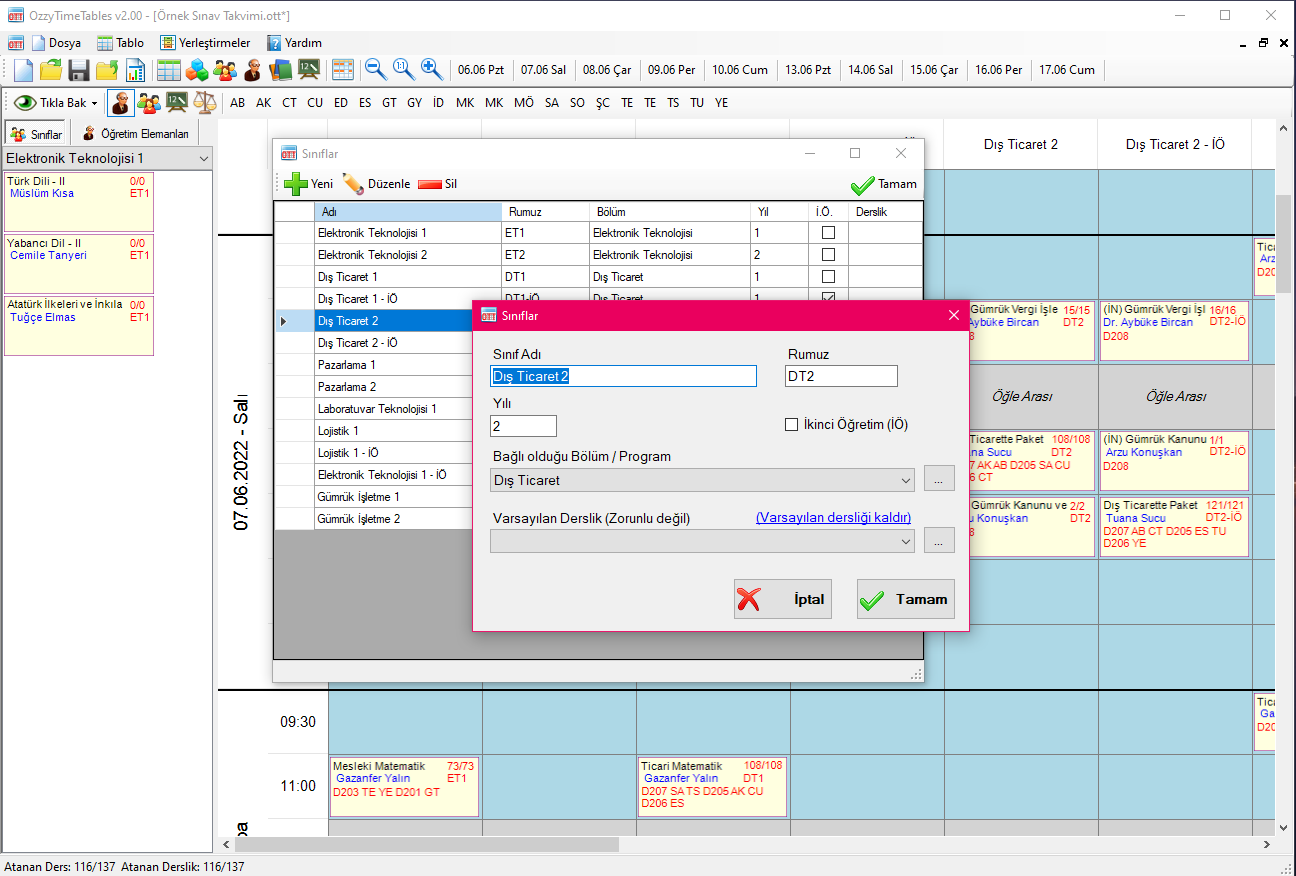Open a file with the folder icon
This screenshot has height=876, width=1296.
(x=50, y=69)
